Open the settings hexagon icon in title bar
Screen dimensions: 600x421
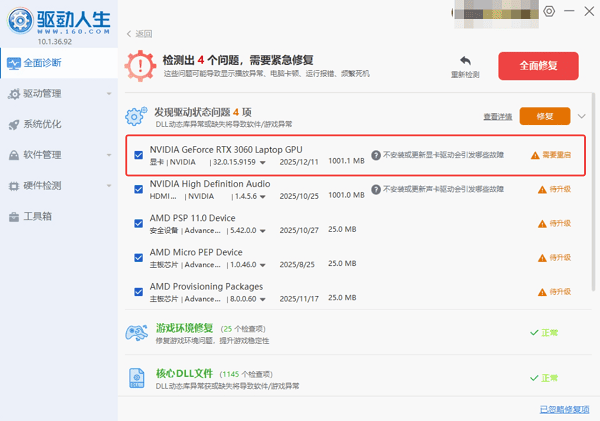(549, 11)
